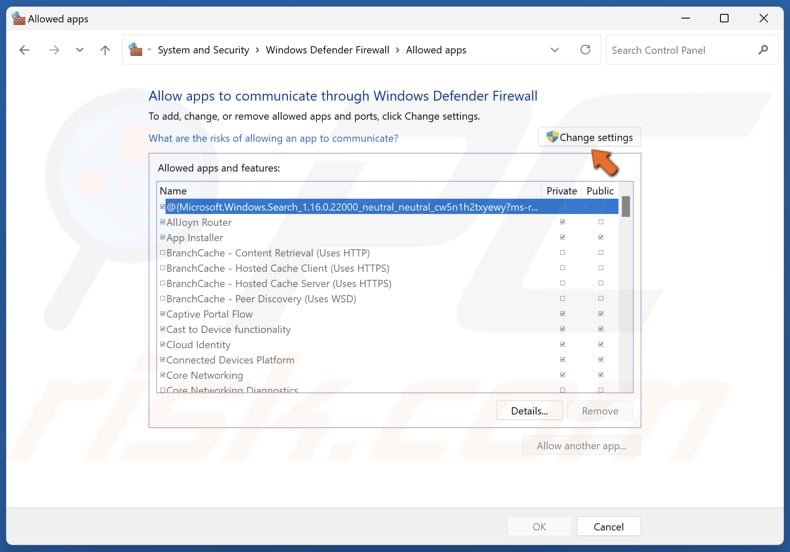Click the Up to parent folder arrow

(x=105, y=50)
